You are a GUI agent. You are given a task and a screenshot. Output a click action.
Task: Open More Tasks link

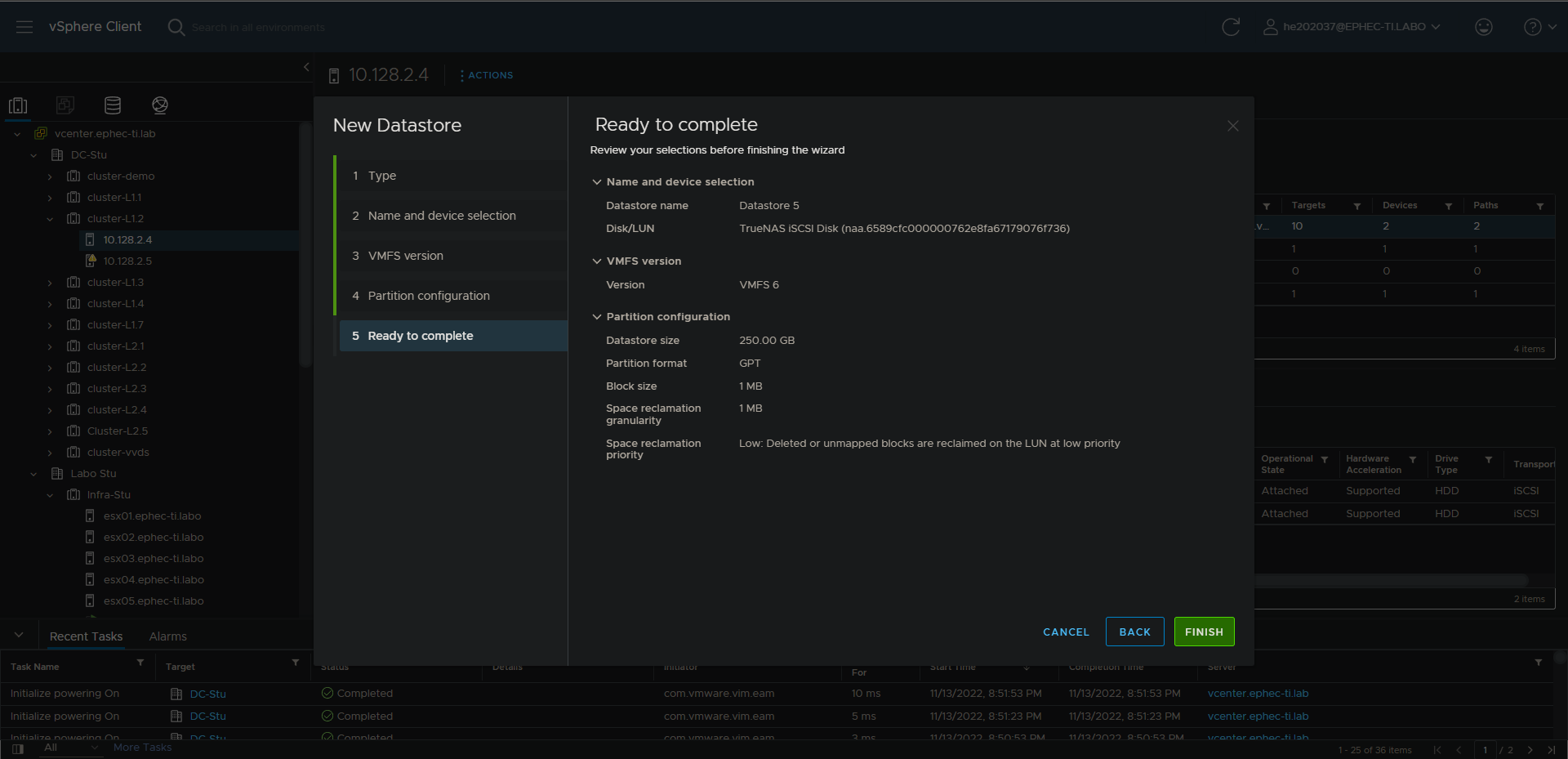[x=143, y=748]
